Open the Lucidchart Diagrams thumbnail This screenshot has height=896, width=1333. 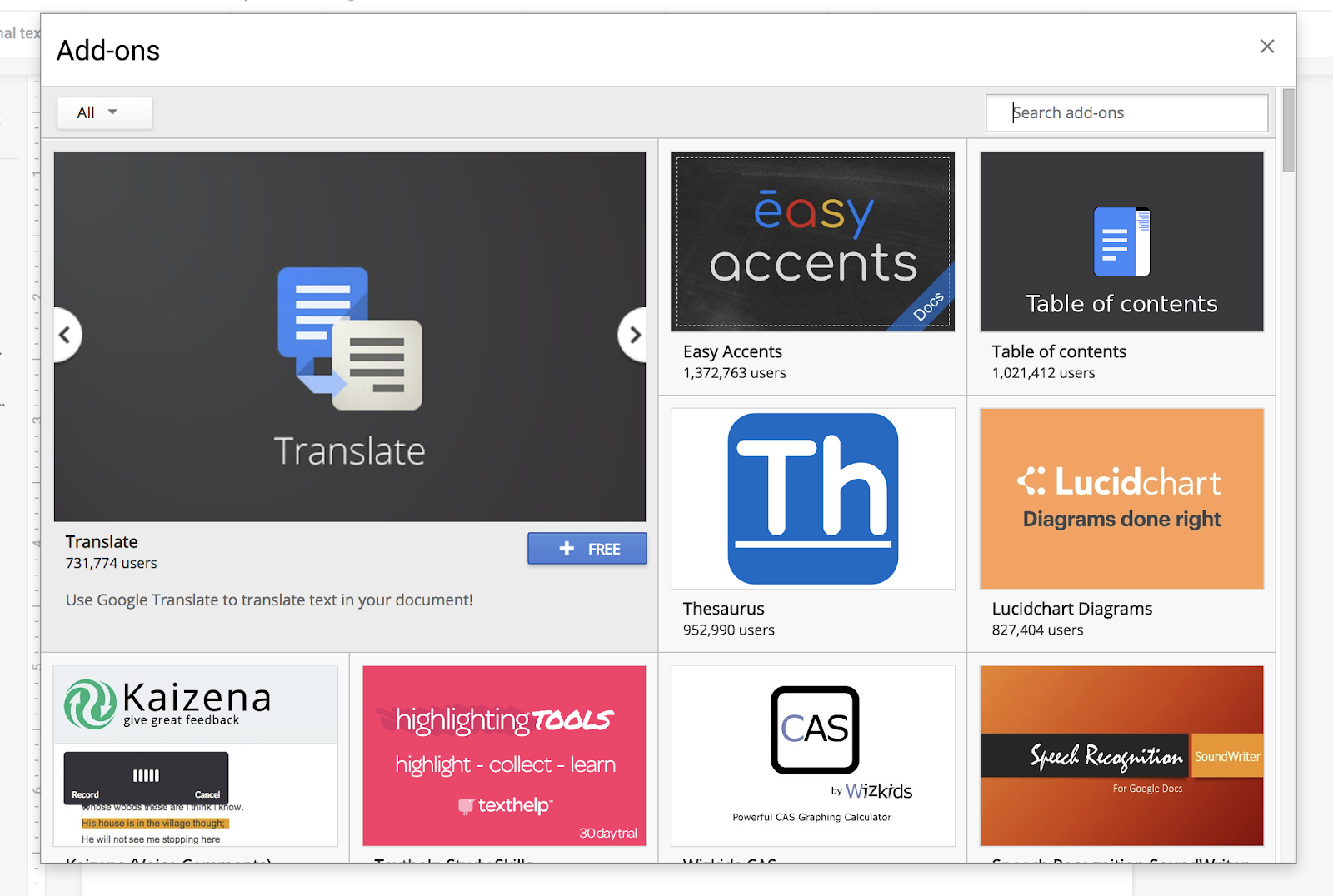(x=1121, y=499)
